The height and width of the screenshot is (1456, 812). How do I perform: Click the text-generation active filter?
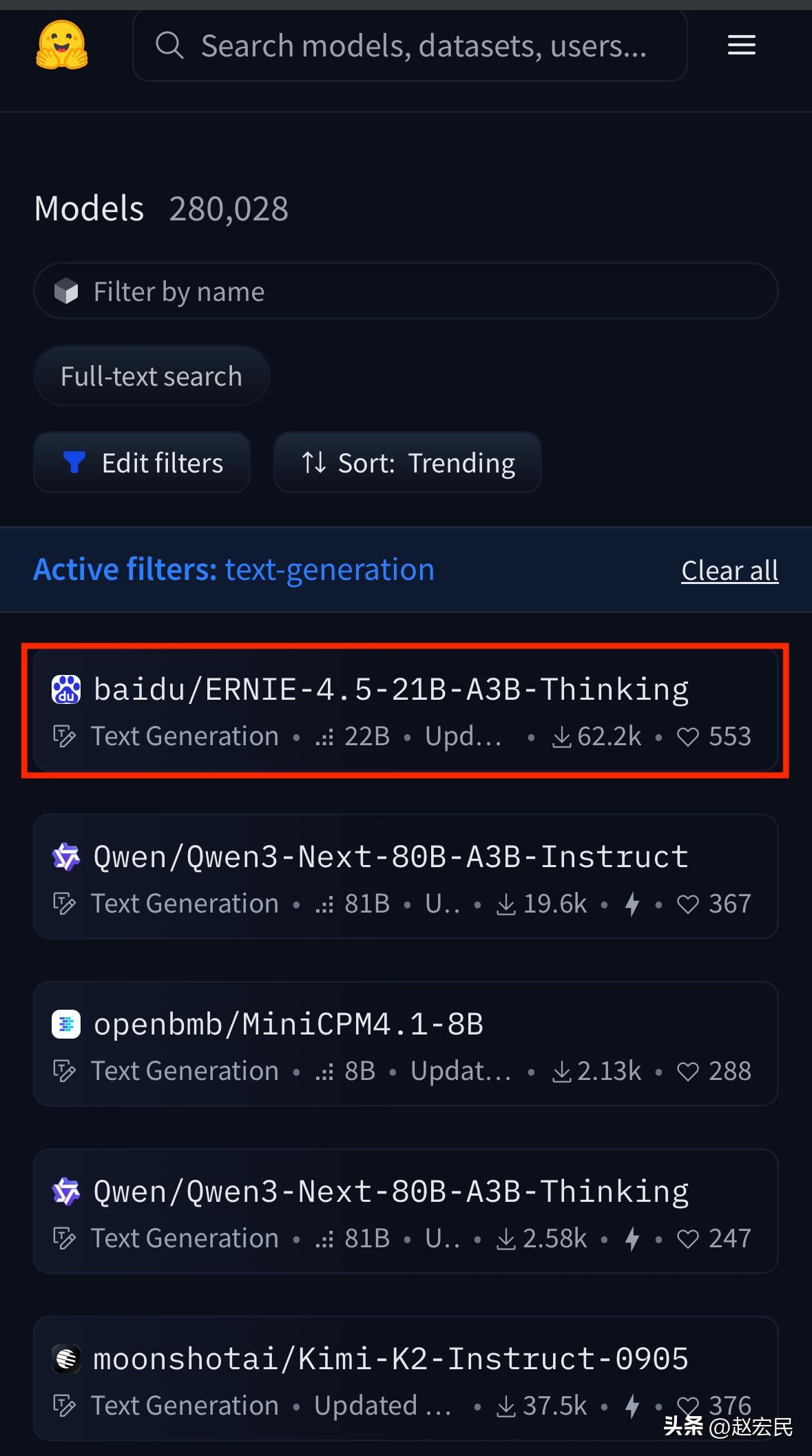[x=330, y=570]
